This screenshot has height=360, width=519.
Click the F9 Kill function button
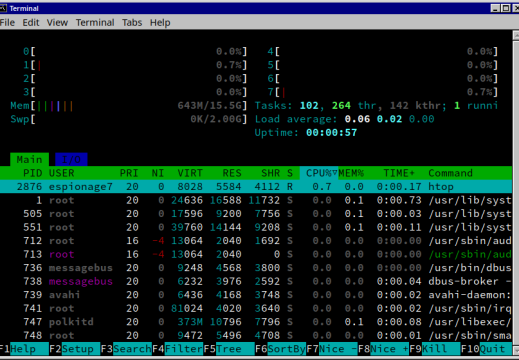435,349
